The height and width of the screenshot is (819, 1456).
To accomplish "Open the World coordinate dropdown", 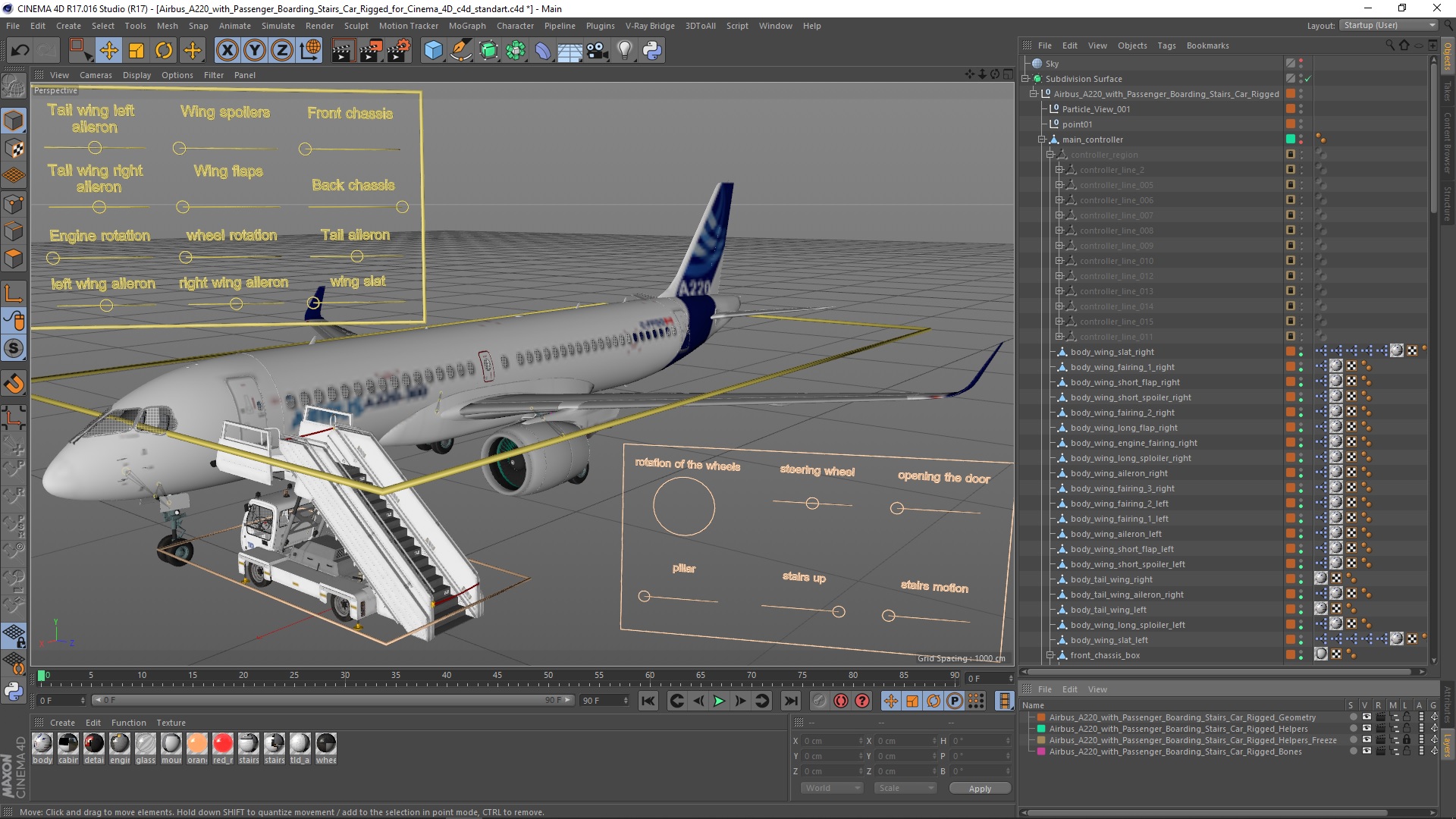I will point(833,788).
